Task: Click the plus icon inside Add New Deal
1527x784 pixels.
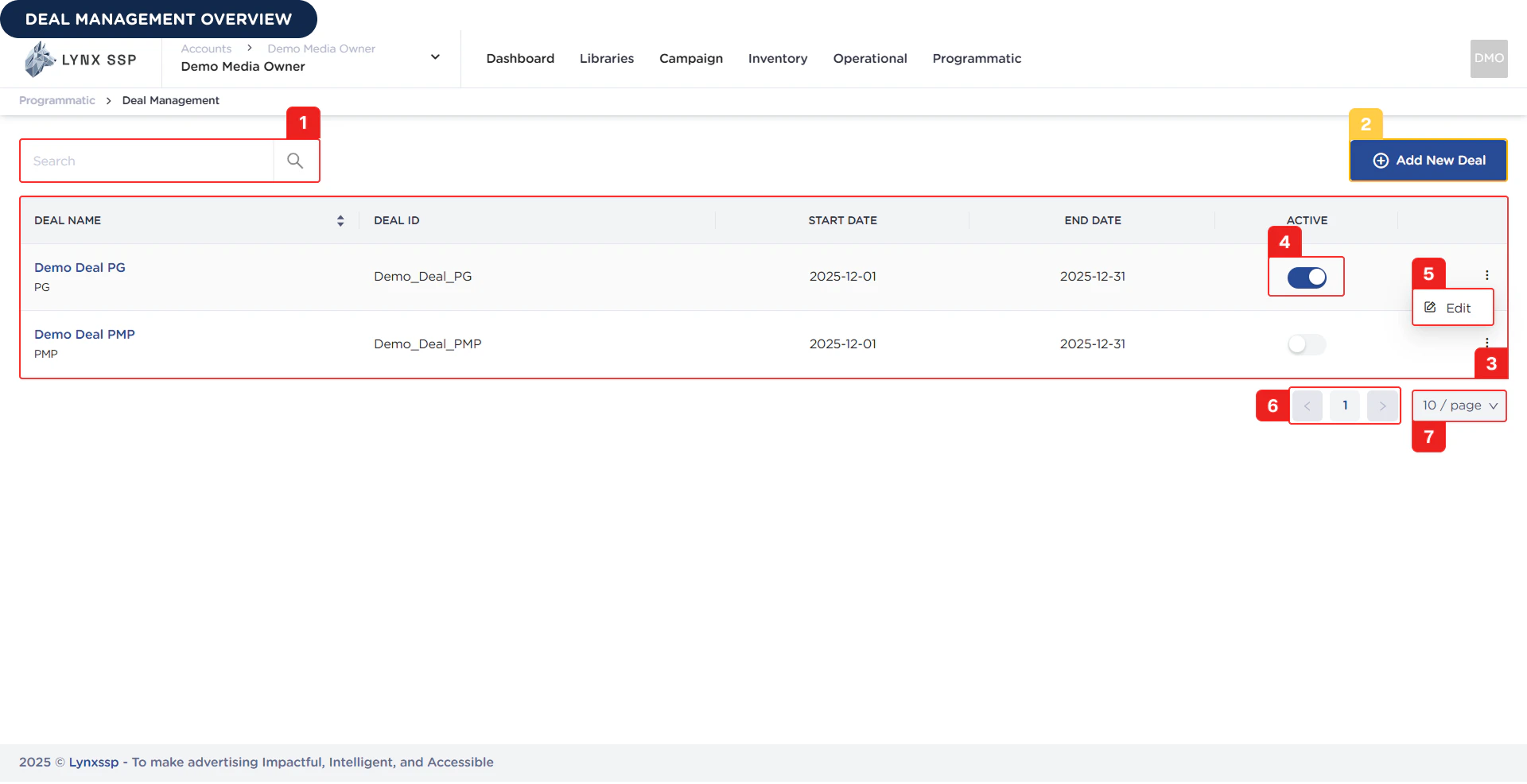Action: point(1379,160)
